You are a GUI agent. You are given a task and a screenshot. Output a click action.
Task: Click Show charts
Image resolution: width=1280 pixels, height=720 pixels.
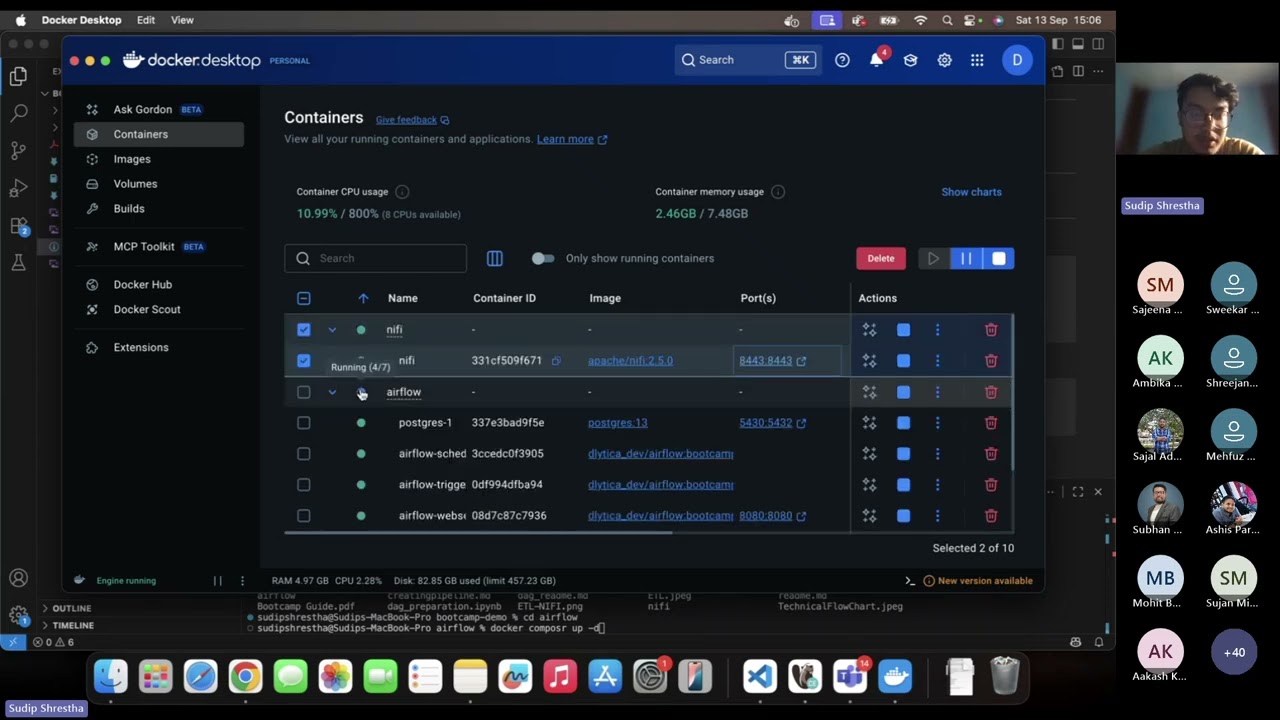[971, 192]
